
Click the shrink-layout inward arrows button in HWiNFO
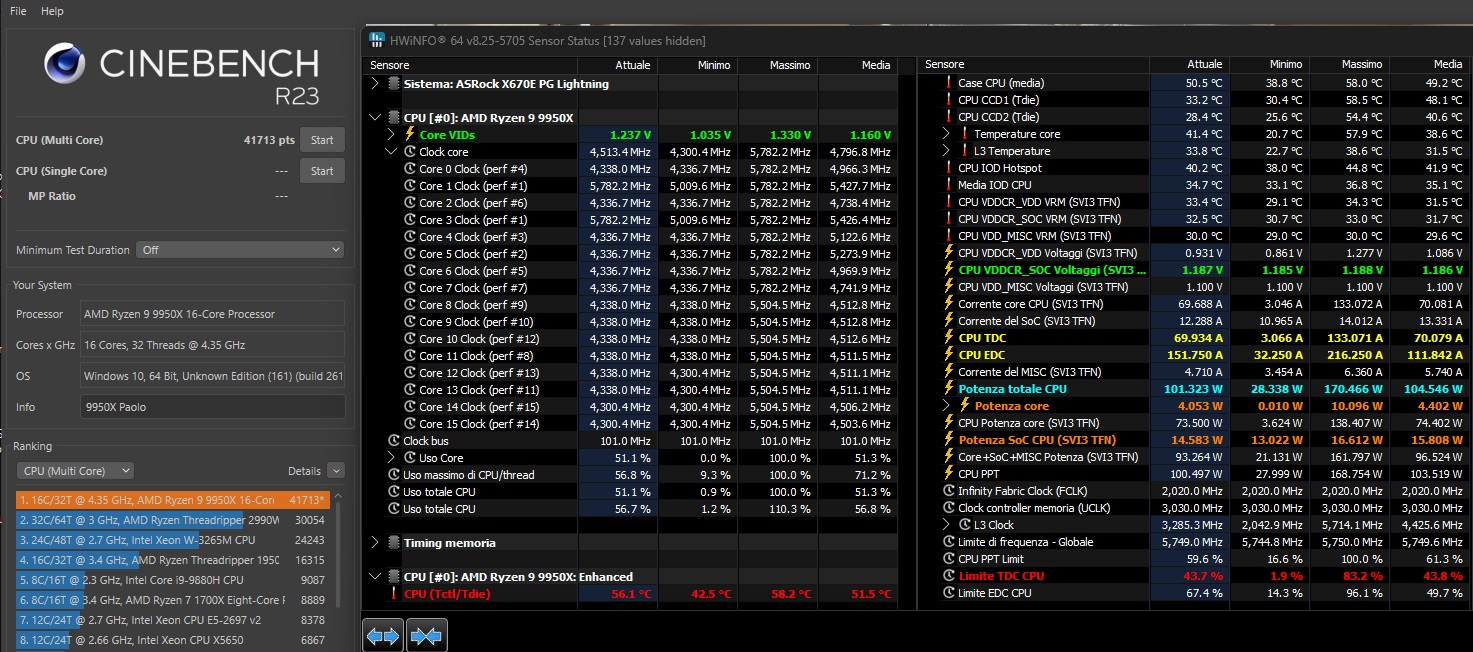(x=426, y=635)
